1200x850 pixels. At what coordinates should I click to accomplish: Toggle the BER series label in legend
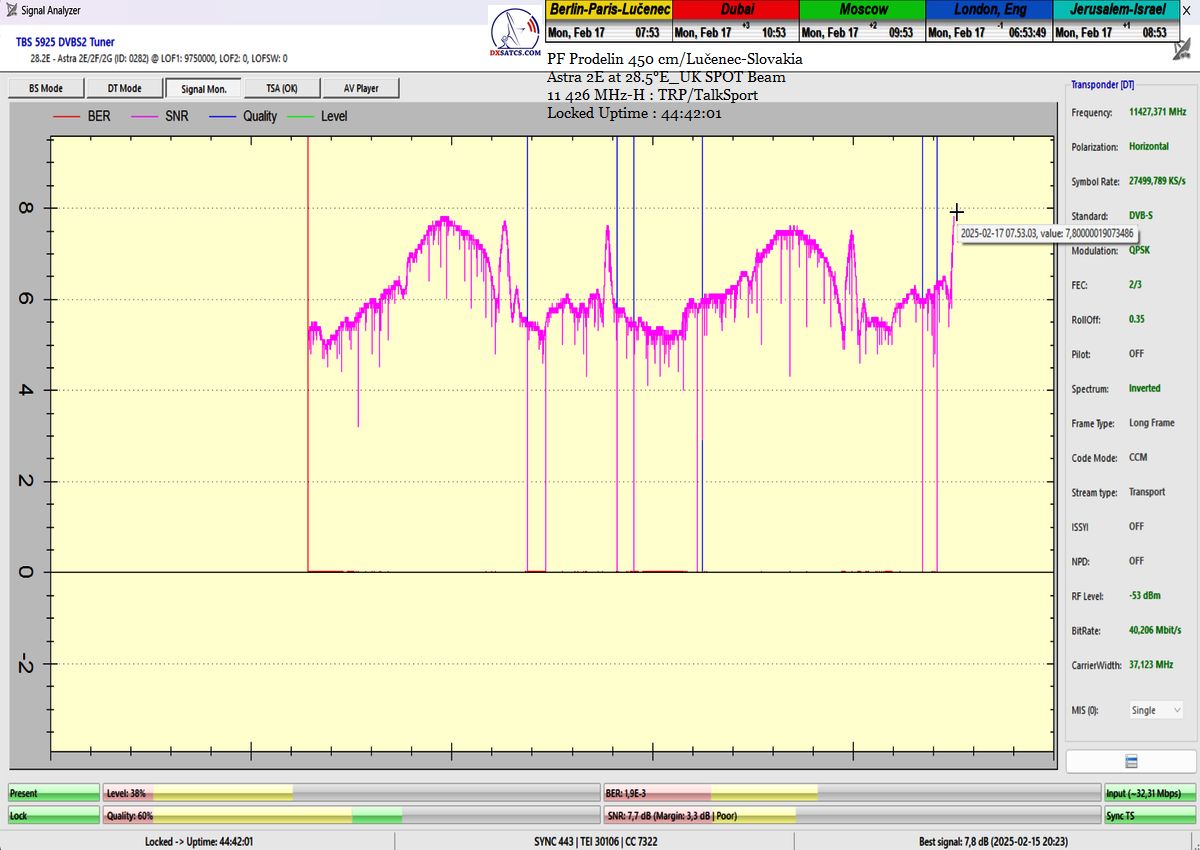[99, 117]
